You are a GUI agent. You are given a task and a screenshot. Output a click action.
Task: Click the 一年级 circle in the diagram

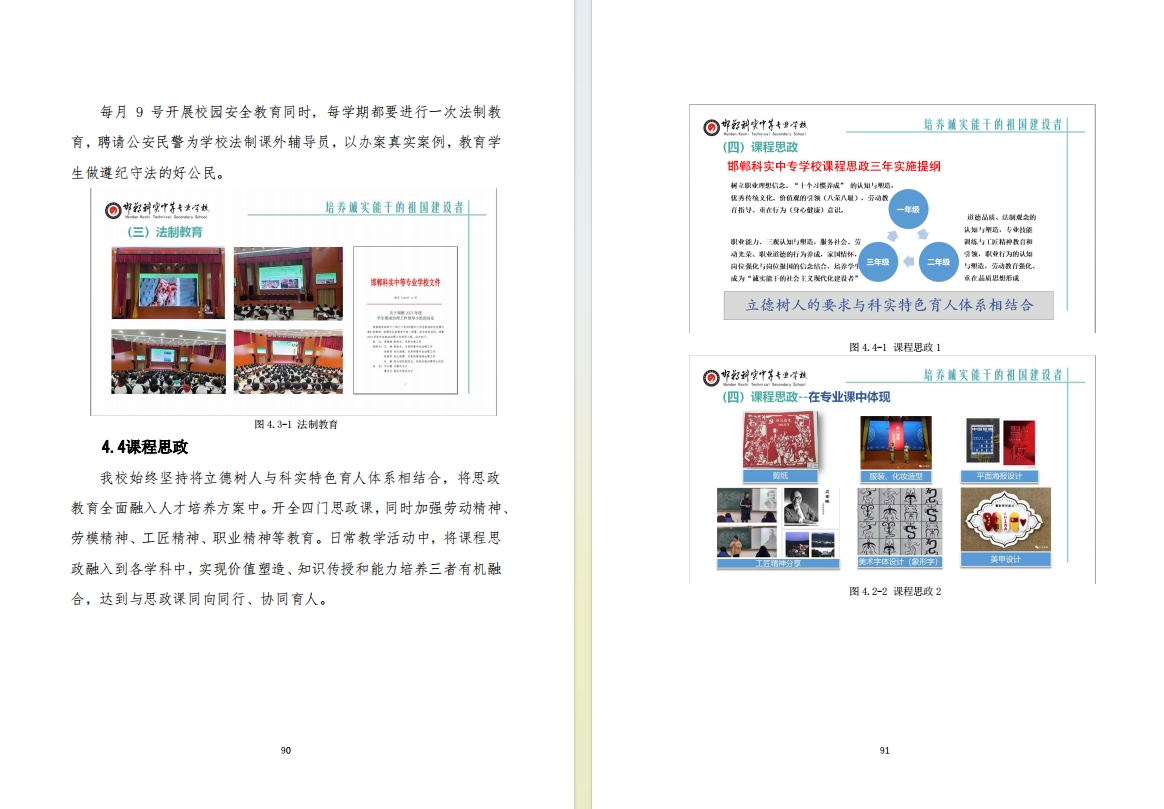(908, 209)
